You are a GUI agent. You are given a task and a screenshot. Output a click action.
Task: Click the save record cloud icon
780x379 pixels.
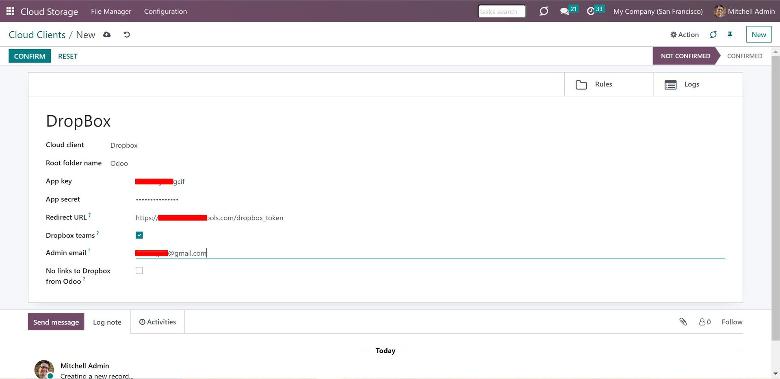[x=107, y=35]
